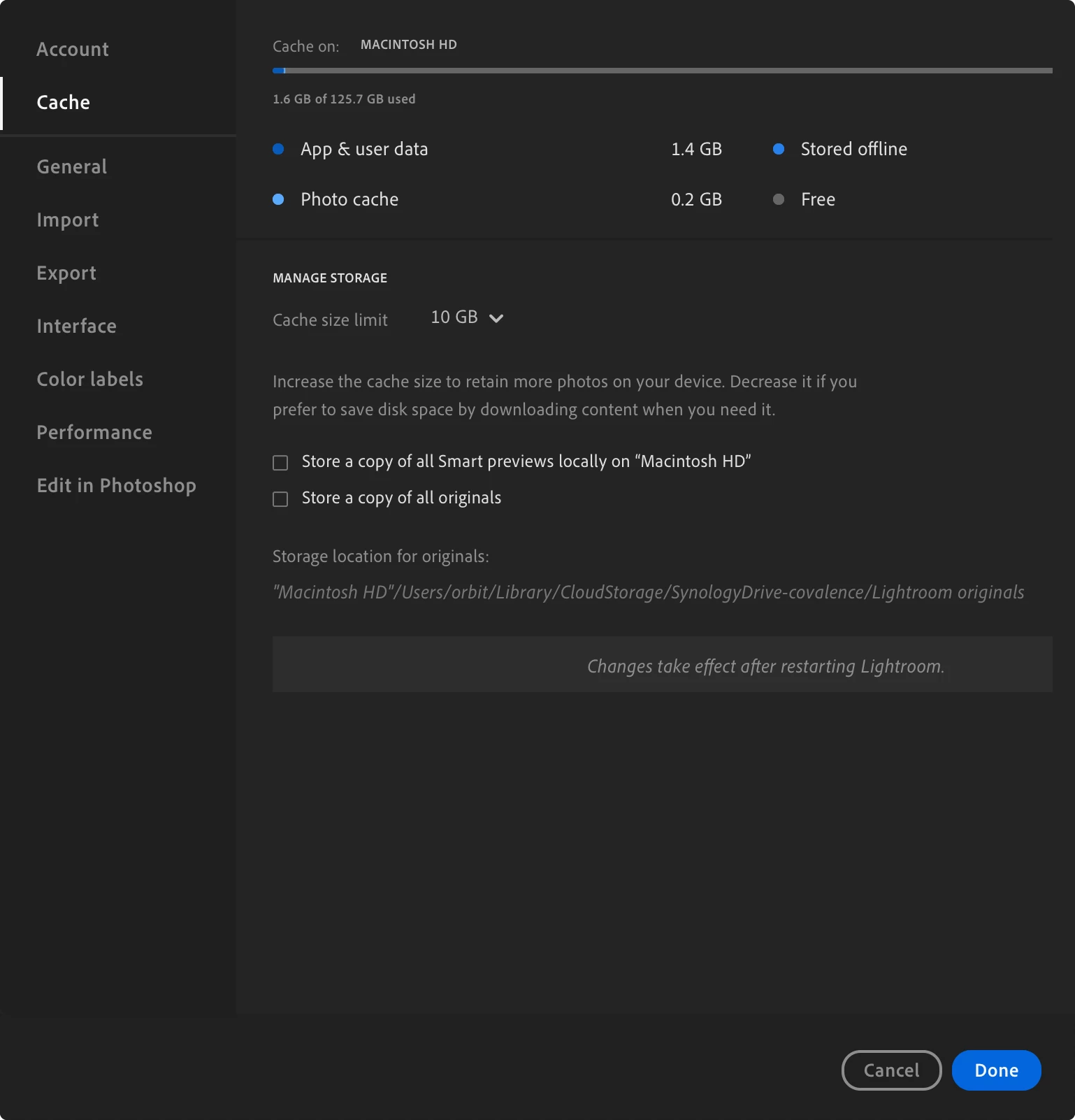
Task: Open Edit in Photoshop preferences
Action: (x=117, y=485)
